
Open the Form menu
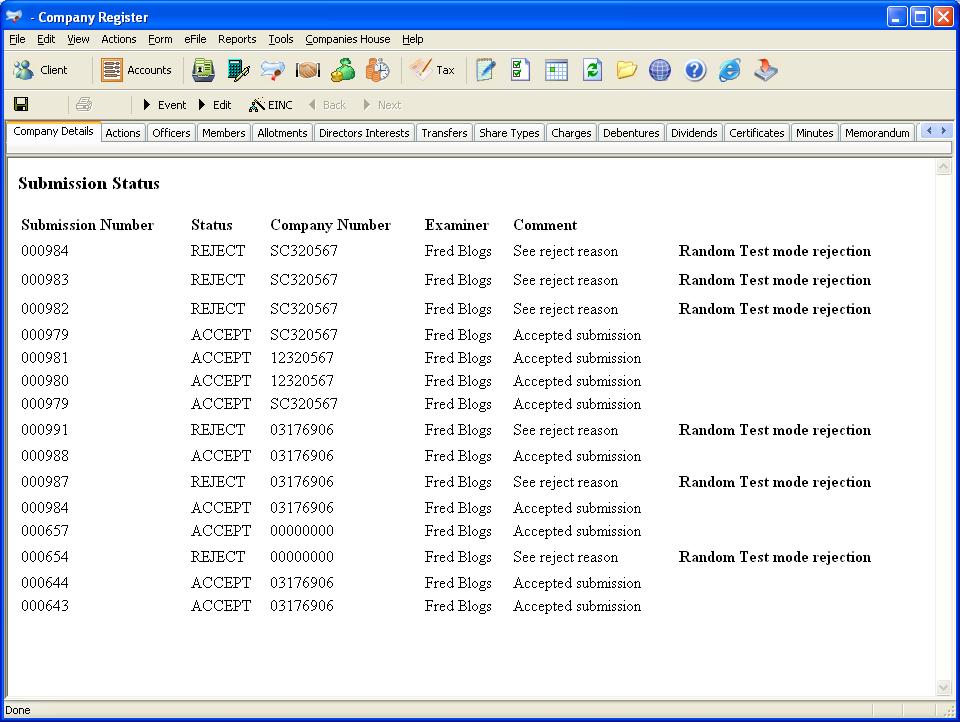(x=160, y=39)
